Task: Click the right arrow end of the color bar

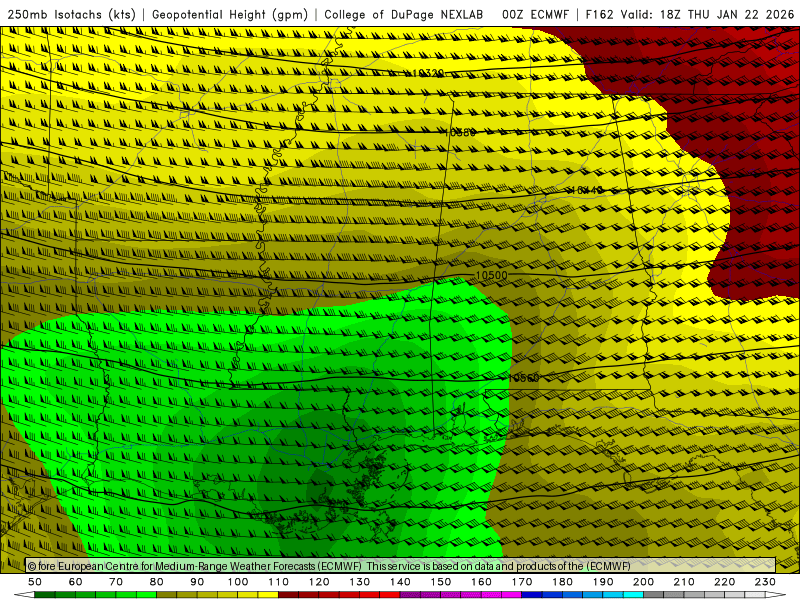Action: coord(776,595)
